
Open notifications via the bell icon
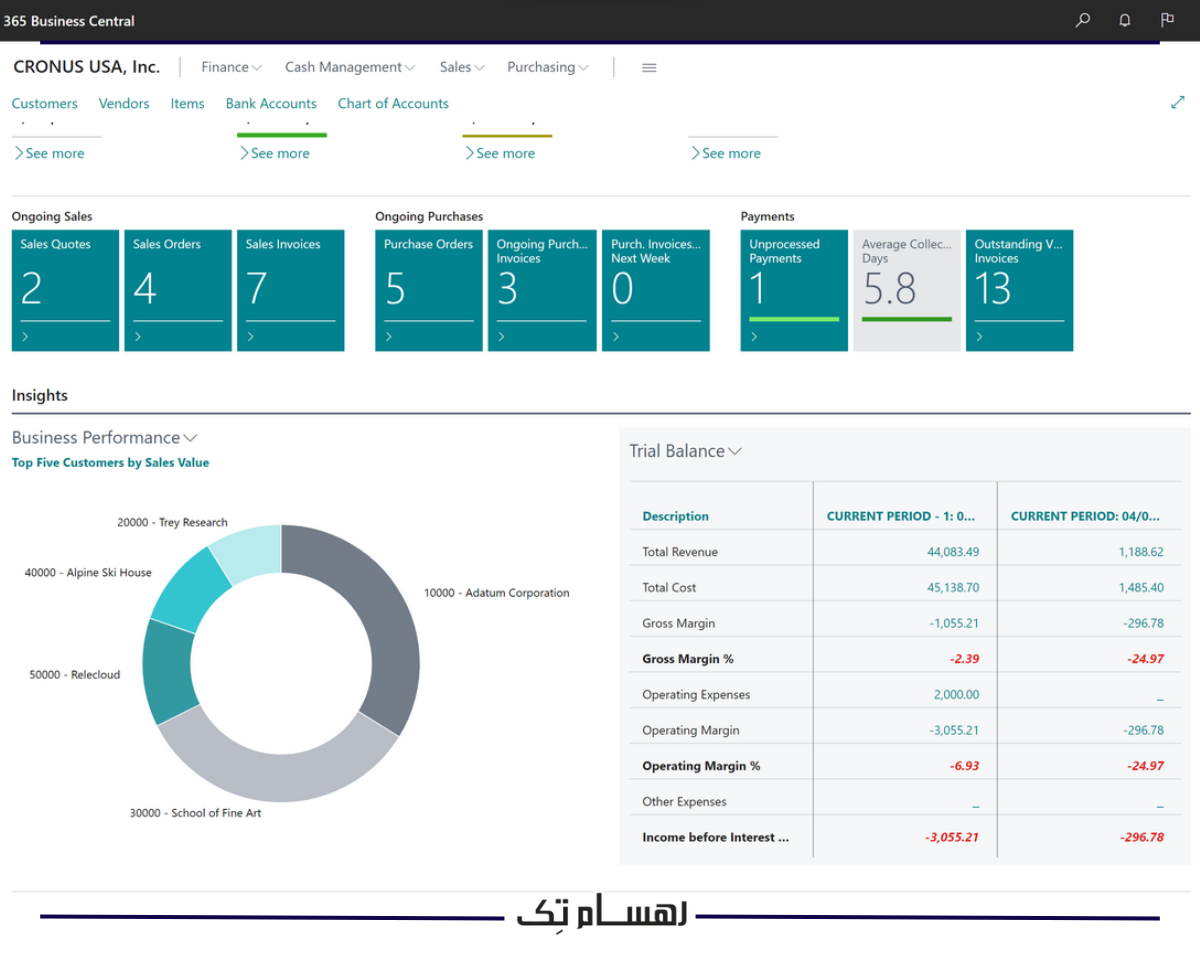(x=1124, y=20)
